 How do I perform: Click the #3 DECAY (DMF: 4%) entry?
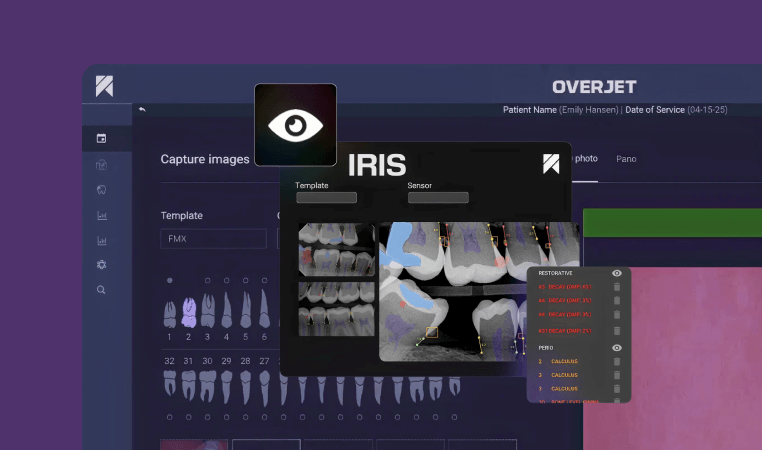tap(565, 287)
